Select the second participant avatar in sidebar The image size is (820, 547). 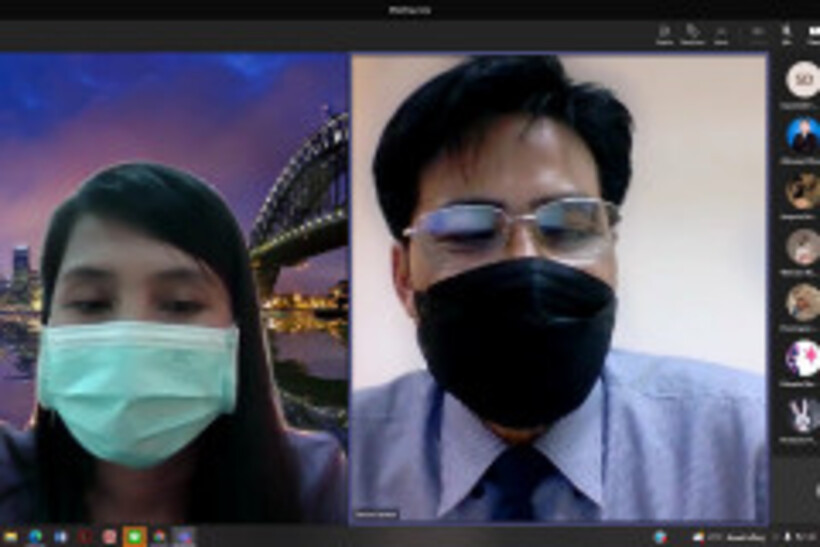tap(802, 134)
